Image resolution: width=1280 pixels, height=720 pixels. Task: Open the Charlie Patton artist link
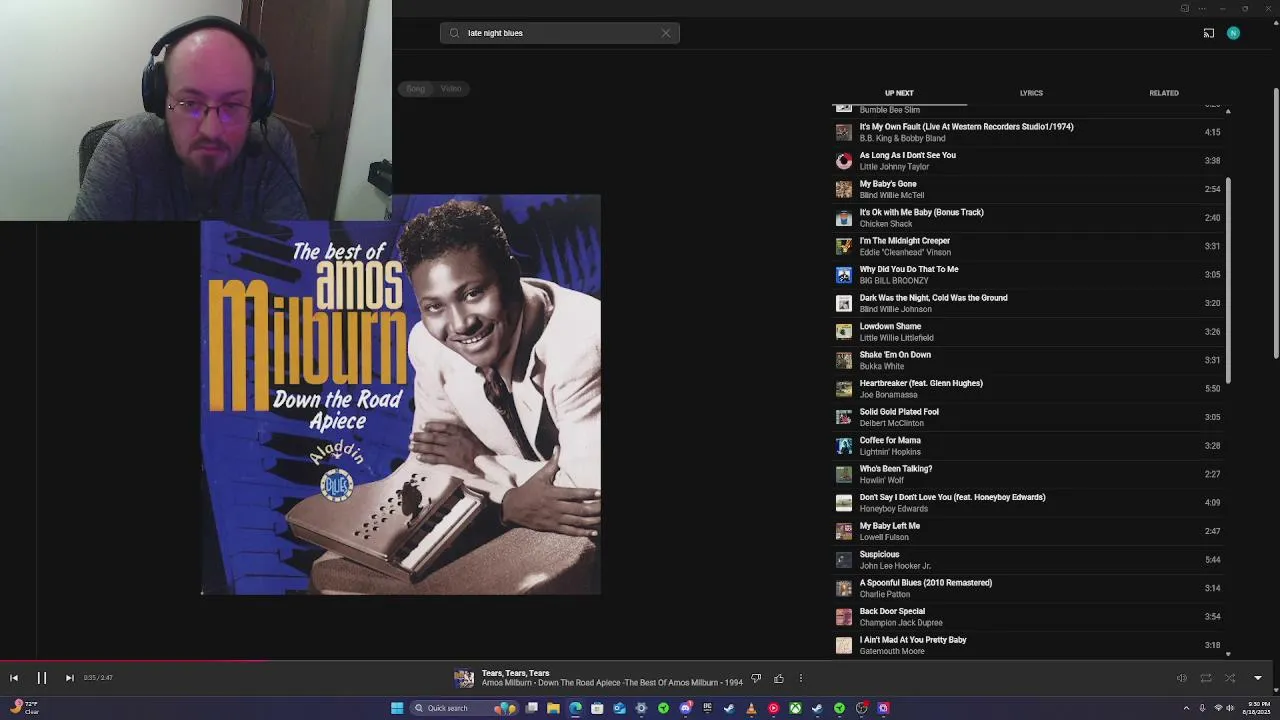pos(885,594)
